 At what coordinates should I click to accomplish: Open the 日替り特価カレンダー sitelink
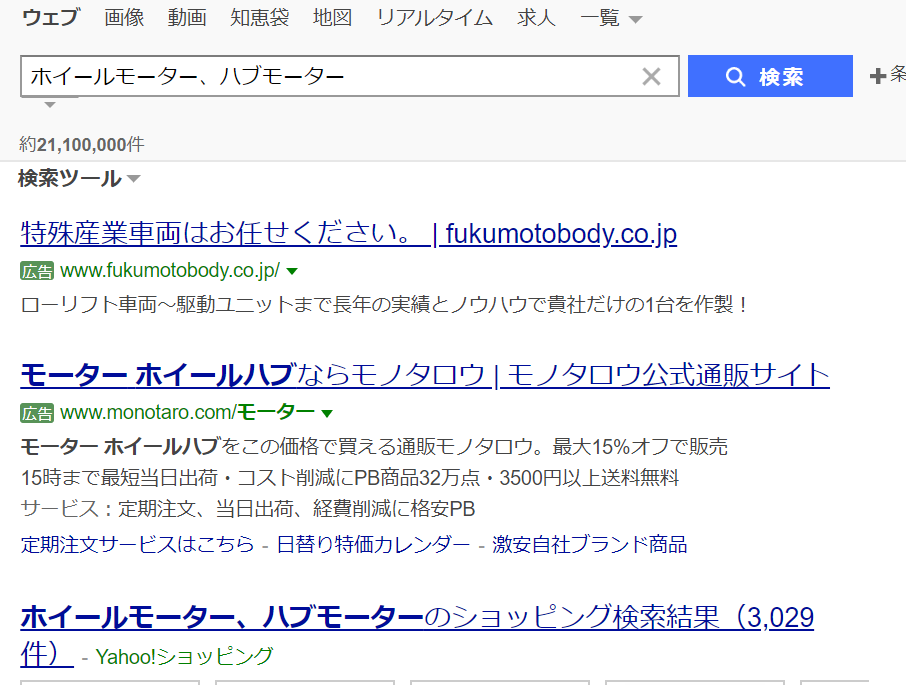pyautogui.click(x=373, y=544)
